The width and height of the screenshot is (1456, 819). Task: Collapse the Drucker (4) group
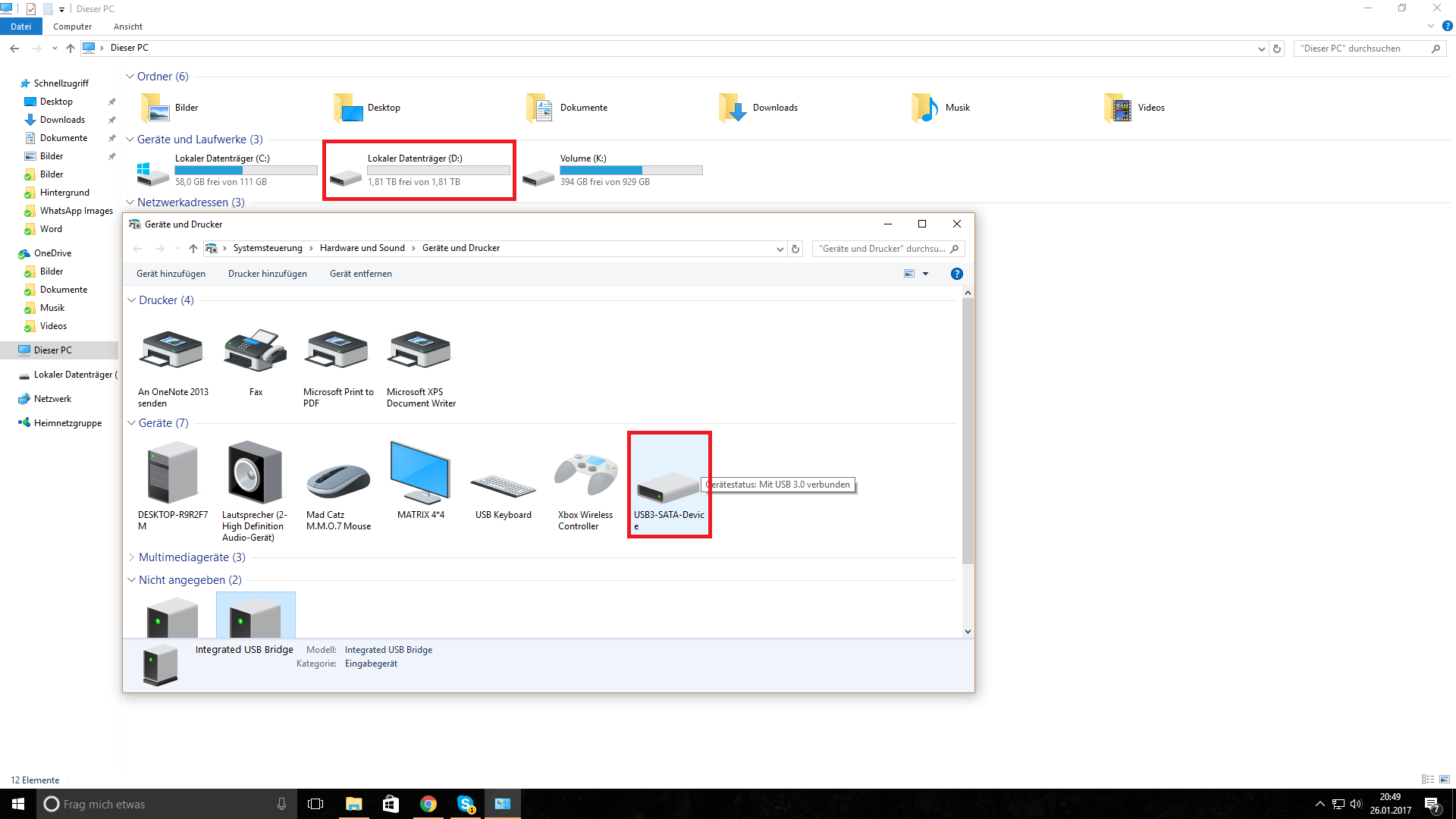point(131,300)
